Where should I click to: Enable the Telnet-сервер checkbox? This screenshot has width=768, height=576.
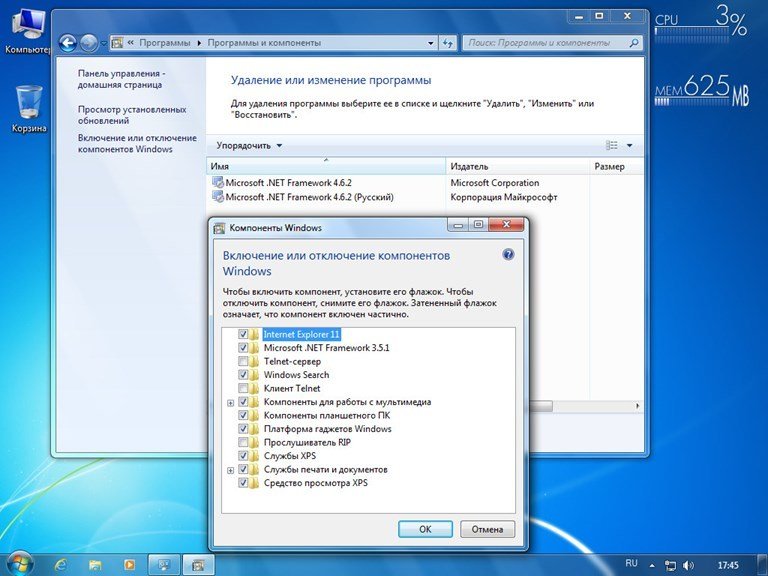point(243,361)
